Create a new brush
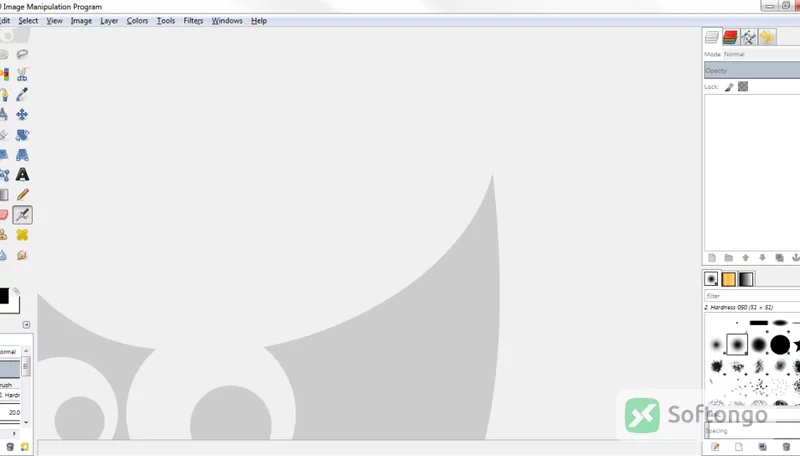 click(738, 447)
